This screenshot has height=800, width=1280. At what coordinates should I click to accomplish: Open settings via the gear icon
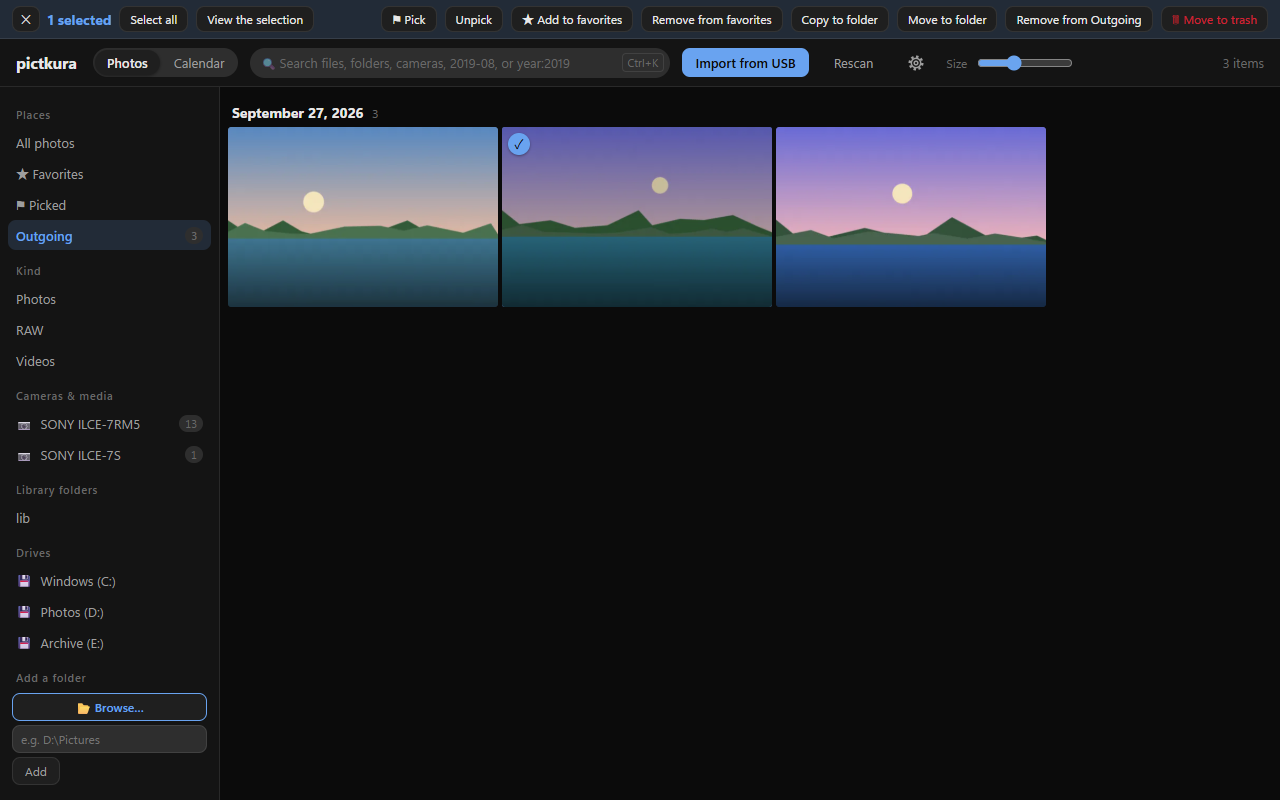(916, 63)
